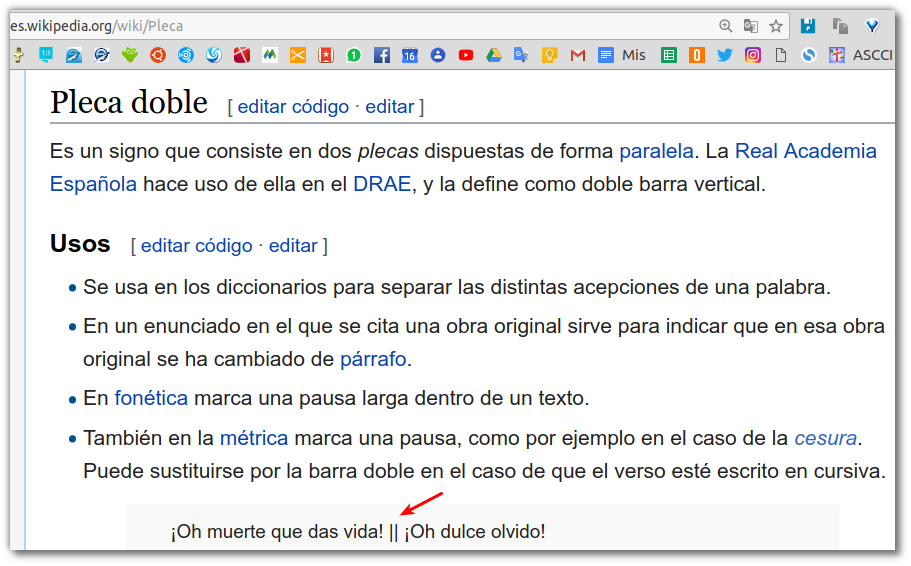This screenshot has width=911, height=566.
Task: Click the verse '¡Oh muerte que das vida!'
Action: (277, 532)
